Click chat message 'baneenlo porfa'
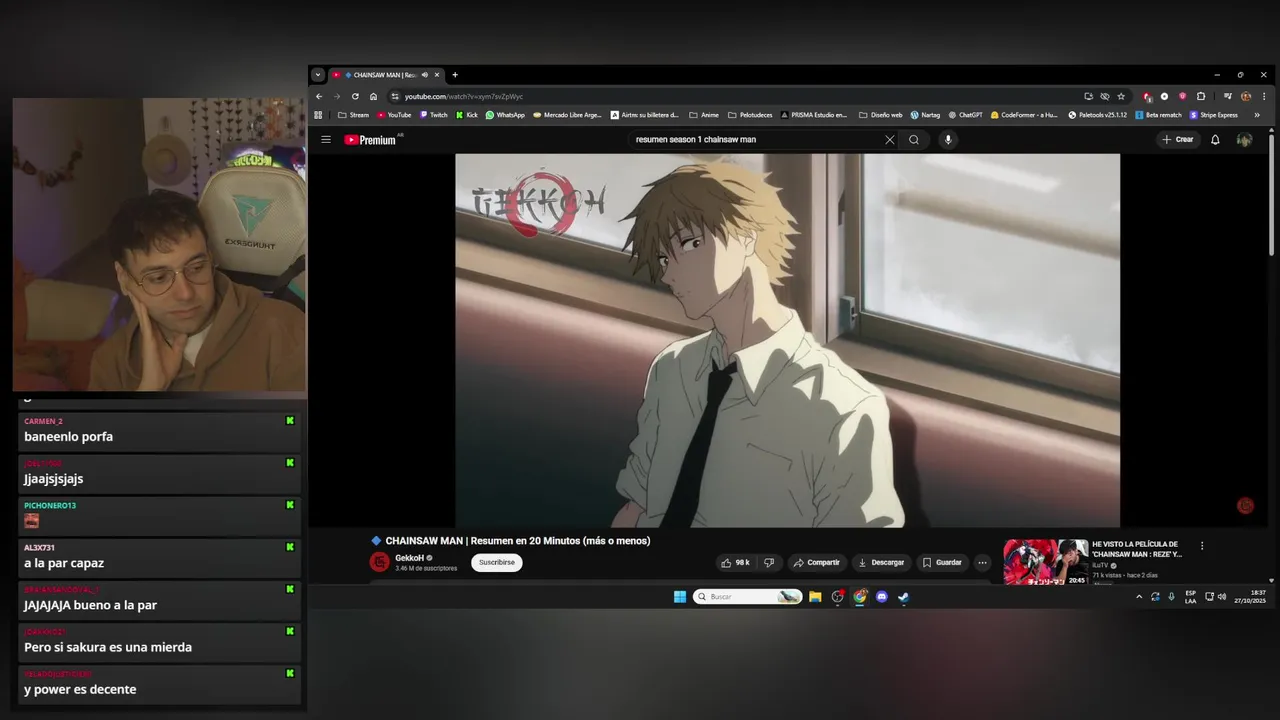The width and height of the screenshot is (1280, 720). 68,437
